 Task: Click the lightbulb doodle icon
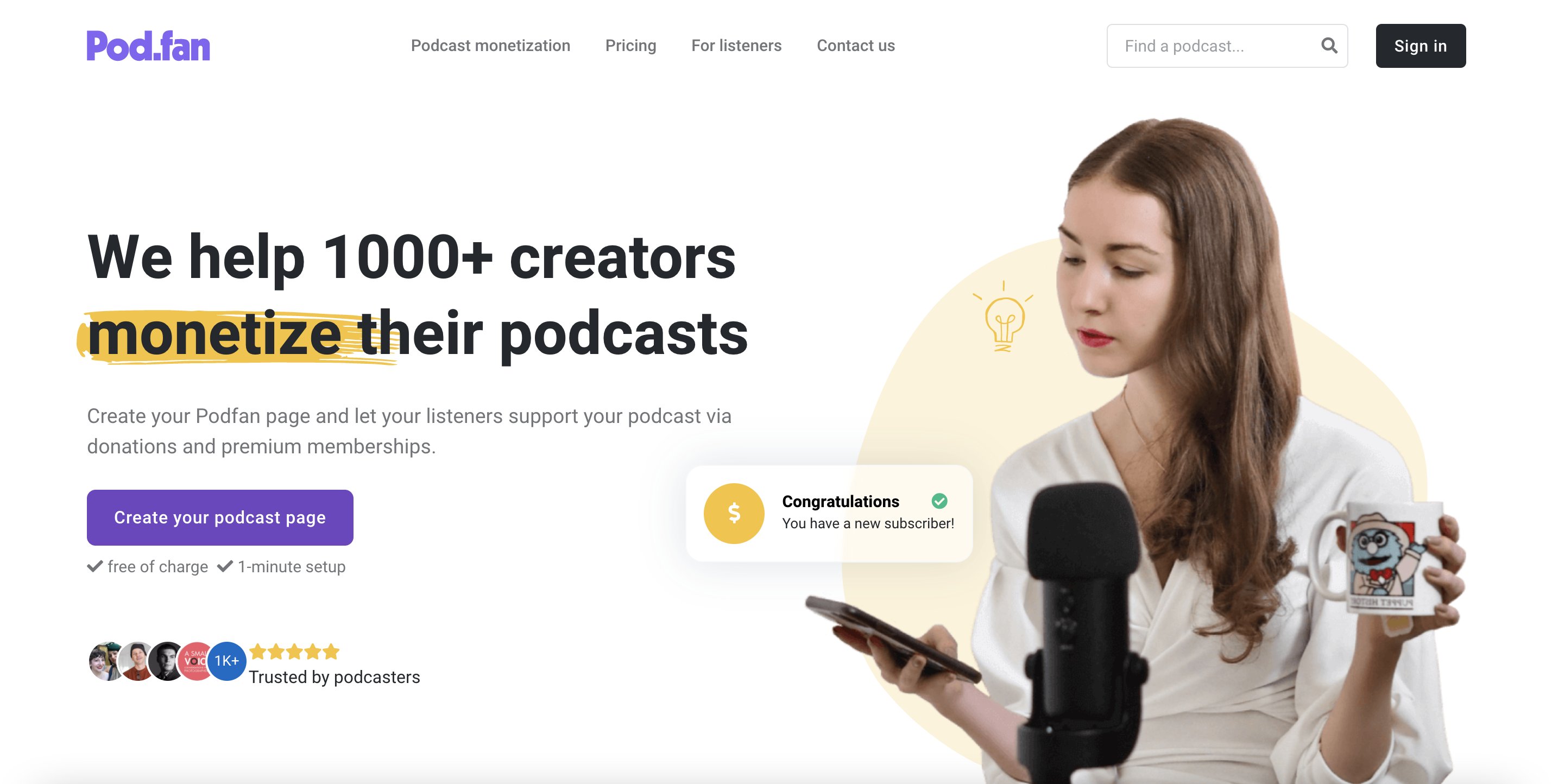[x=1002, y=317]
